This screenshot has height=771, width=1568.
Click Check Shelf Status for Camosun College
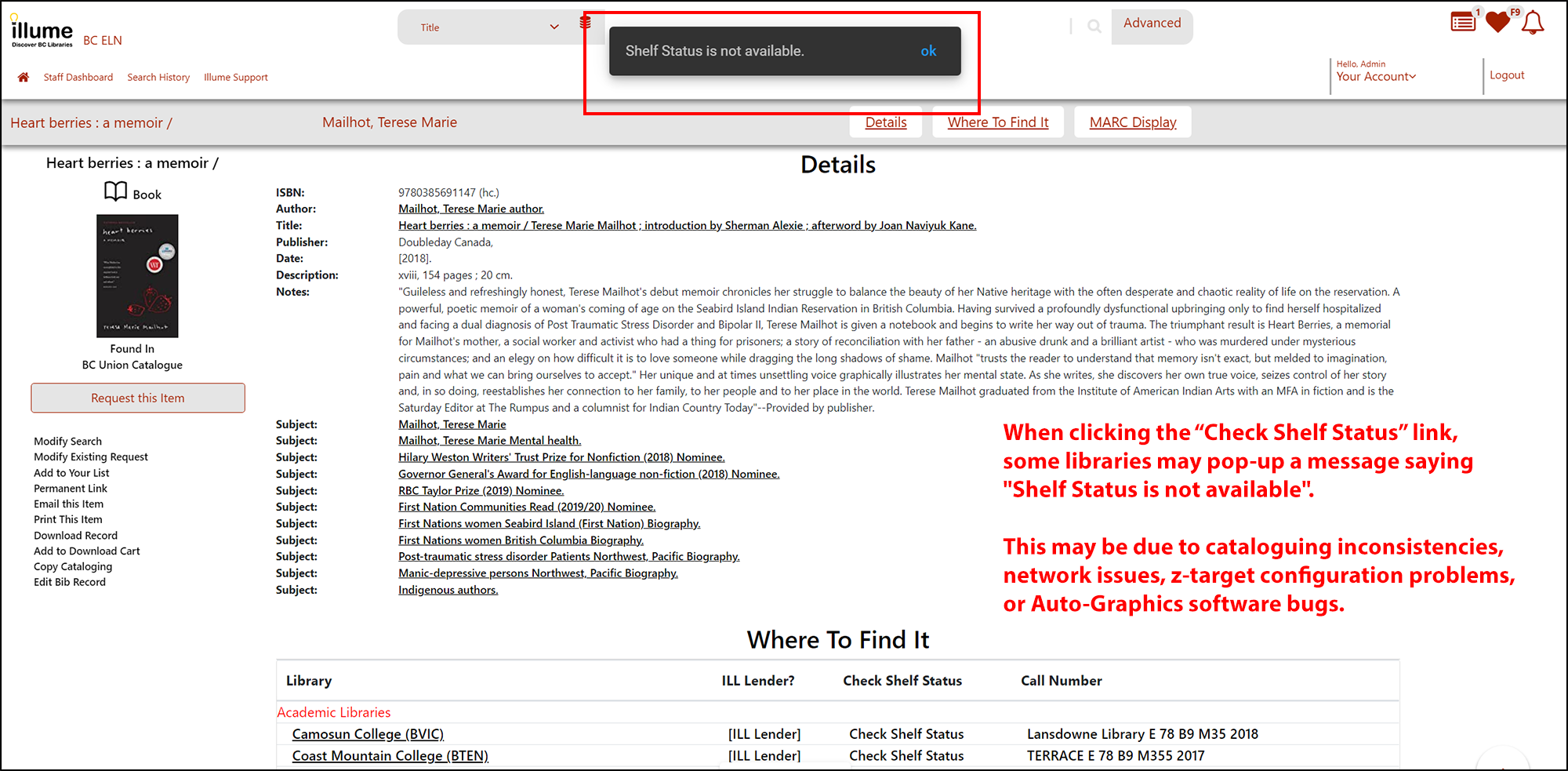point(906,734)
